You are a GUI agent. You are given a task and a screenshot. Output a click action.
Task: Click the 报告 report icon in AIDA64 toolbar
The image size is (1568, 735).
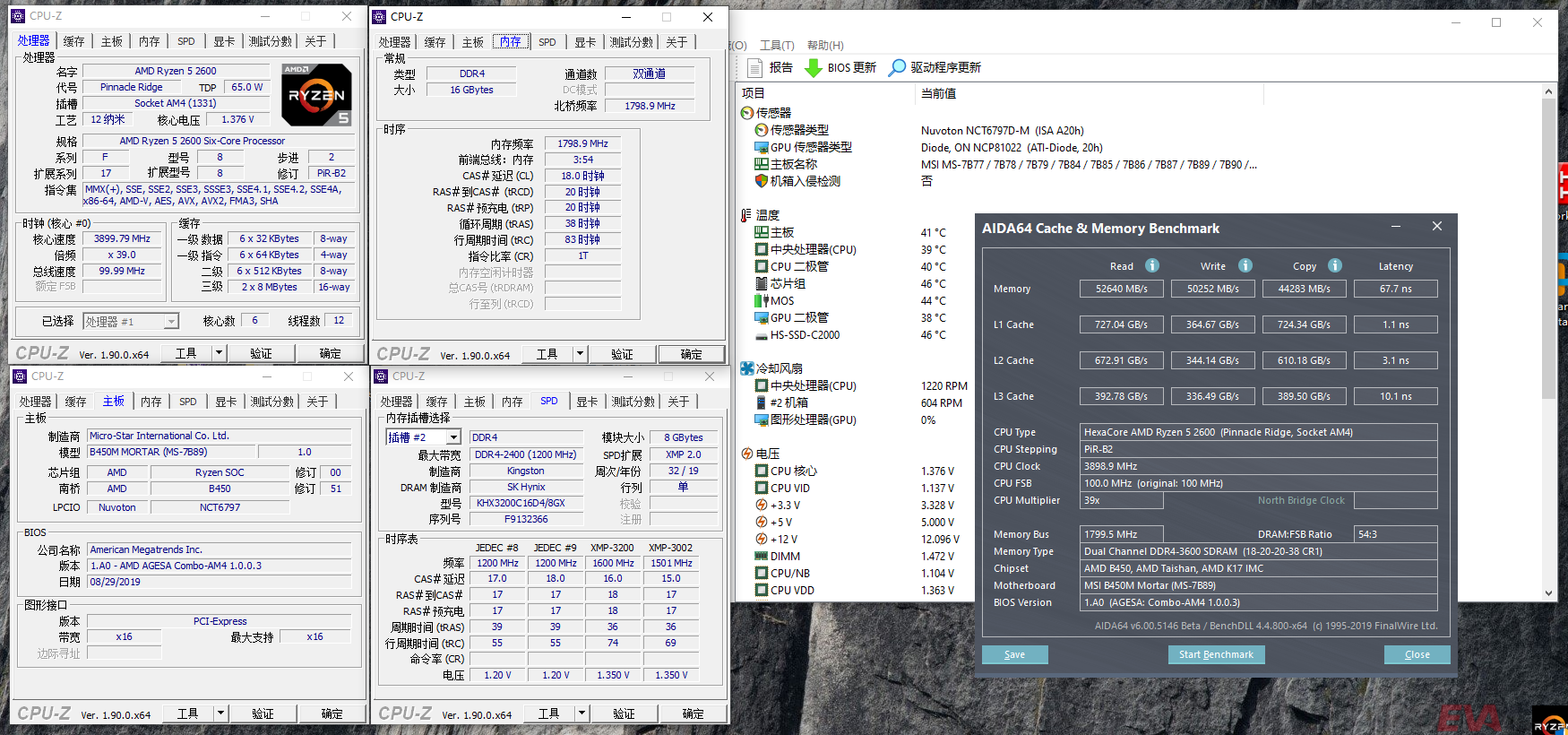click(x=754, y=67)
